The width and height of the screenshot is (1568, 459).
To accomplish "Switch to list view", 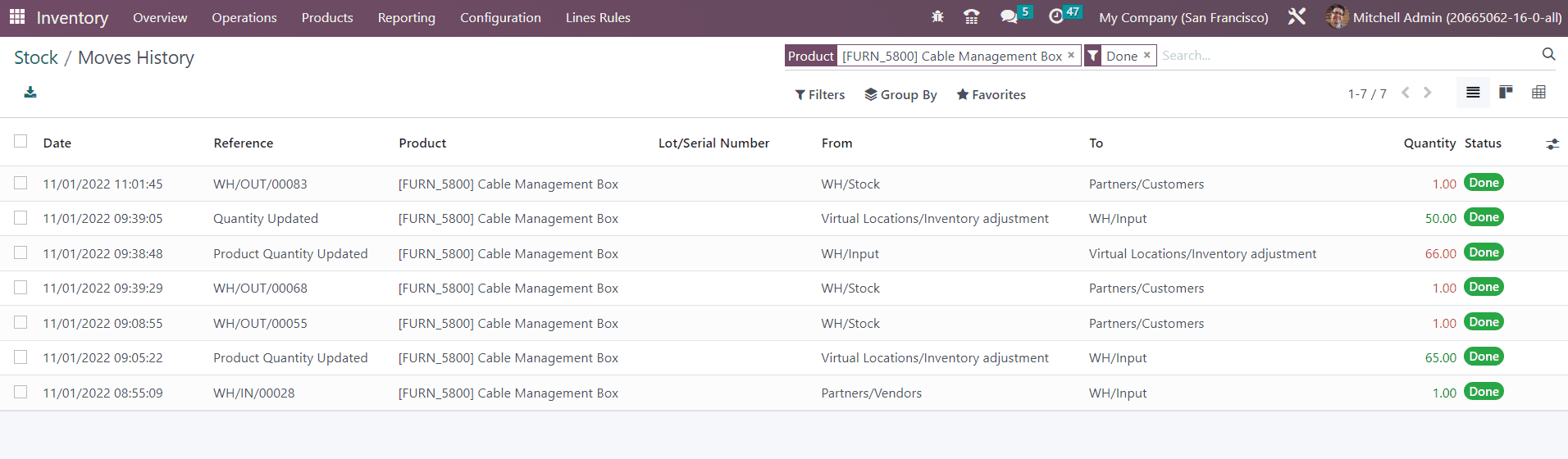I will [x=1473, y=93].
